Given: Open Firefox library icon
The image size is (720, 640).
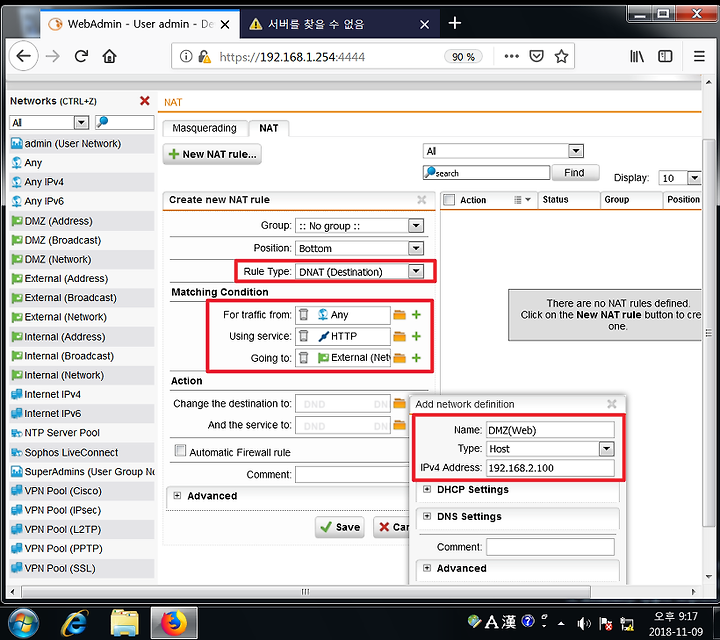Looking at the screenshot, I should 637,56.
